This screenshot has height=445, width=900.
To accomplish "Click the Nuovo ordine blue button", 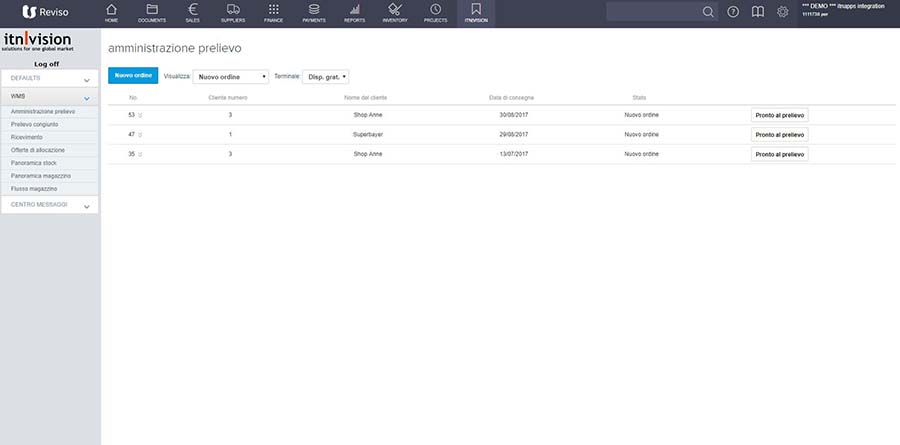I will click(x=133, y=76).
